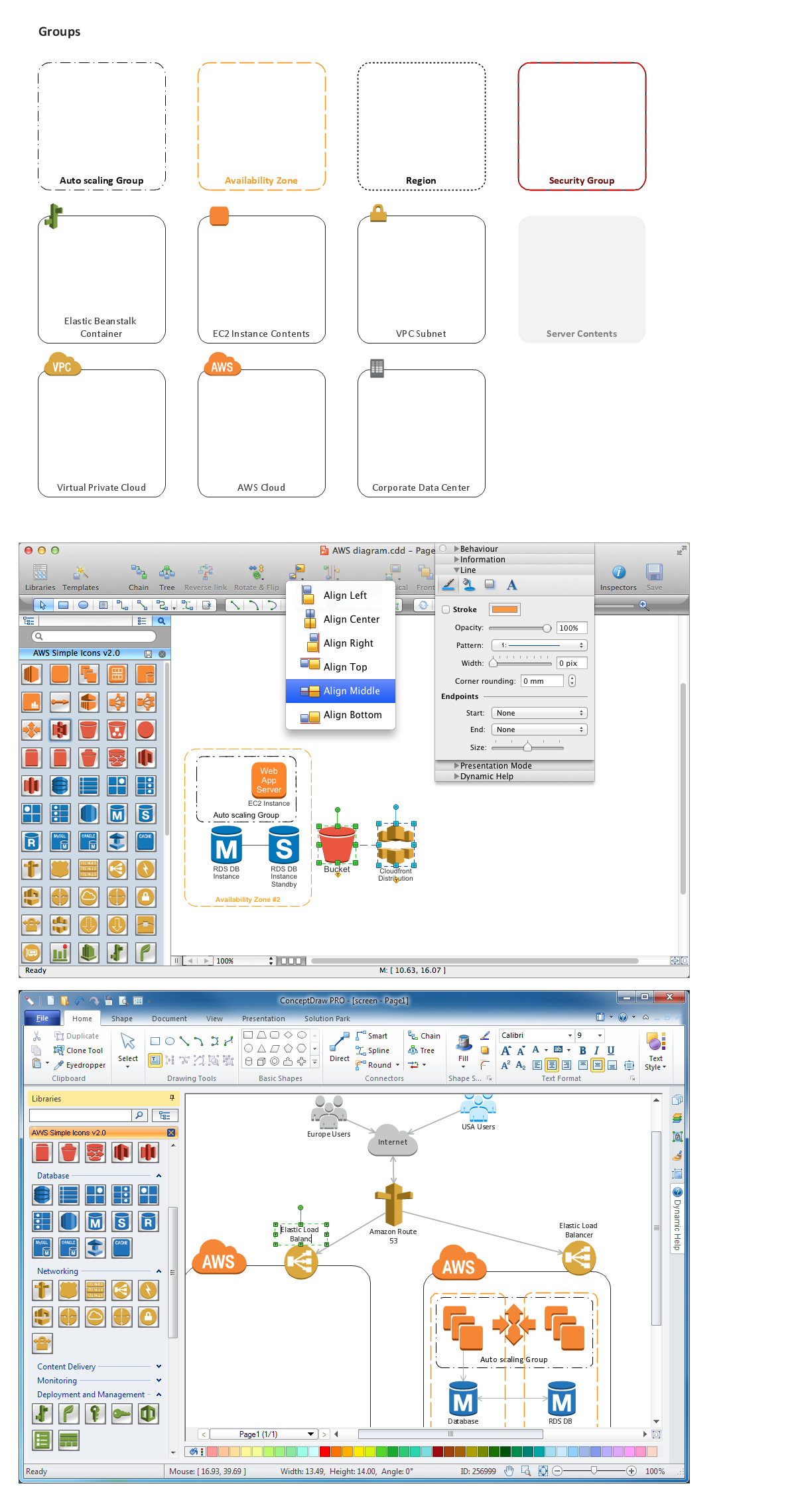
Task: Pick the Spline connector tool
Action: tap(373, 1050)
